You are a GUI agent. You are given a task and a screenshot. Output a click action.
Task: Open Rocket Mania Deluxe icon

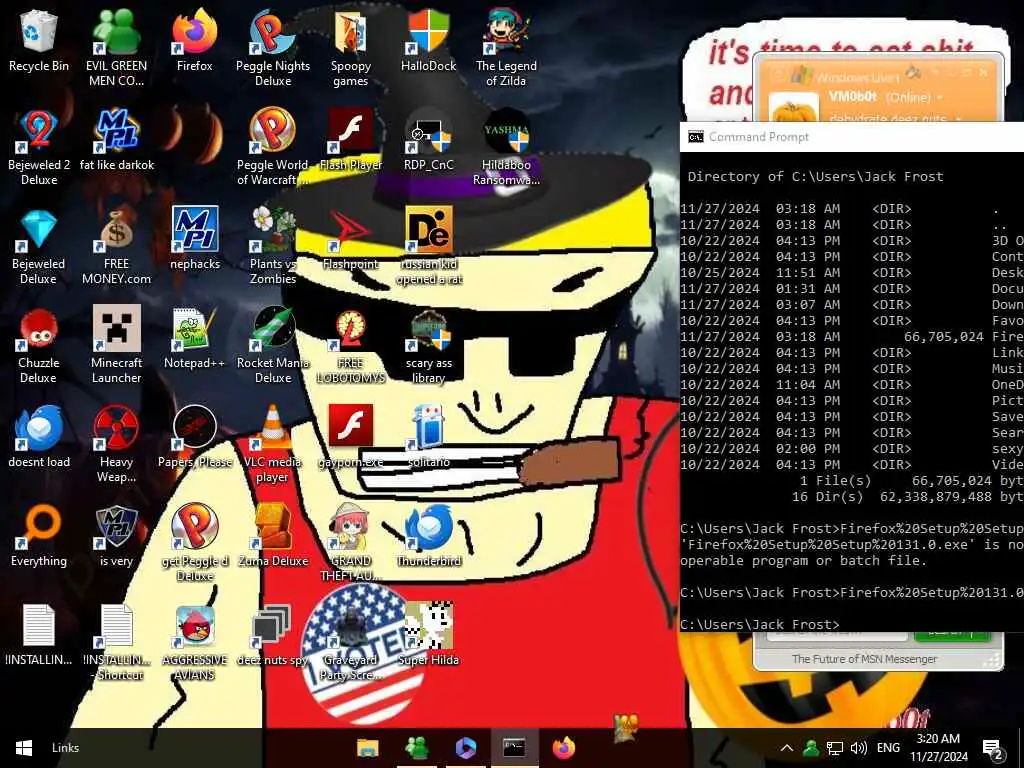(x=273, y=345)
